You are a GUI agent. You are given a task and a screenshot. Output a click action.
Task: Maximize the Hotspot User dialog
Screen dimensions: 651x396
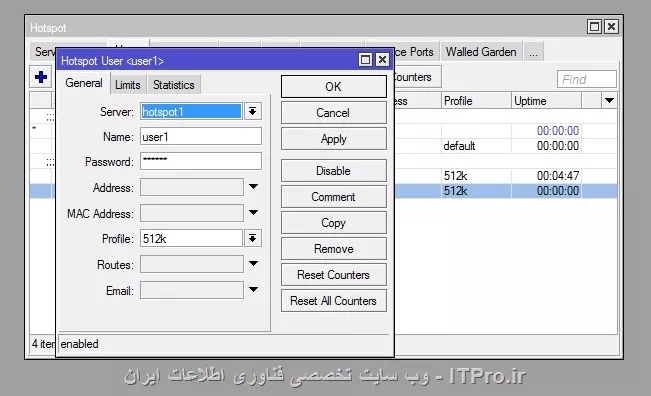point(365,60)
